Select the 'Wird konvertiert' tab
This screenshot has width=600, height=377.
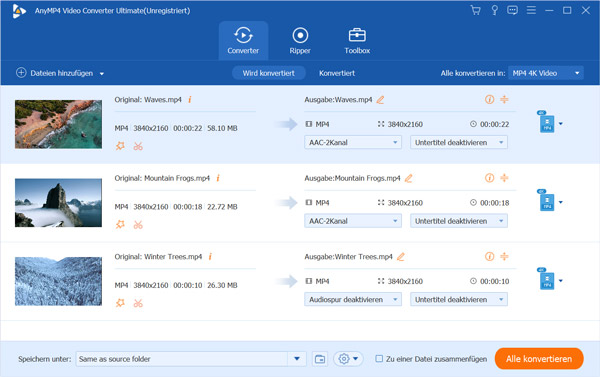(269, 73)
